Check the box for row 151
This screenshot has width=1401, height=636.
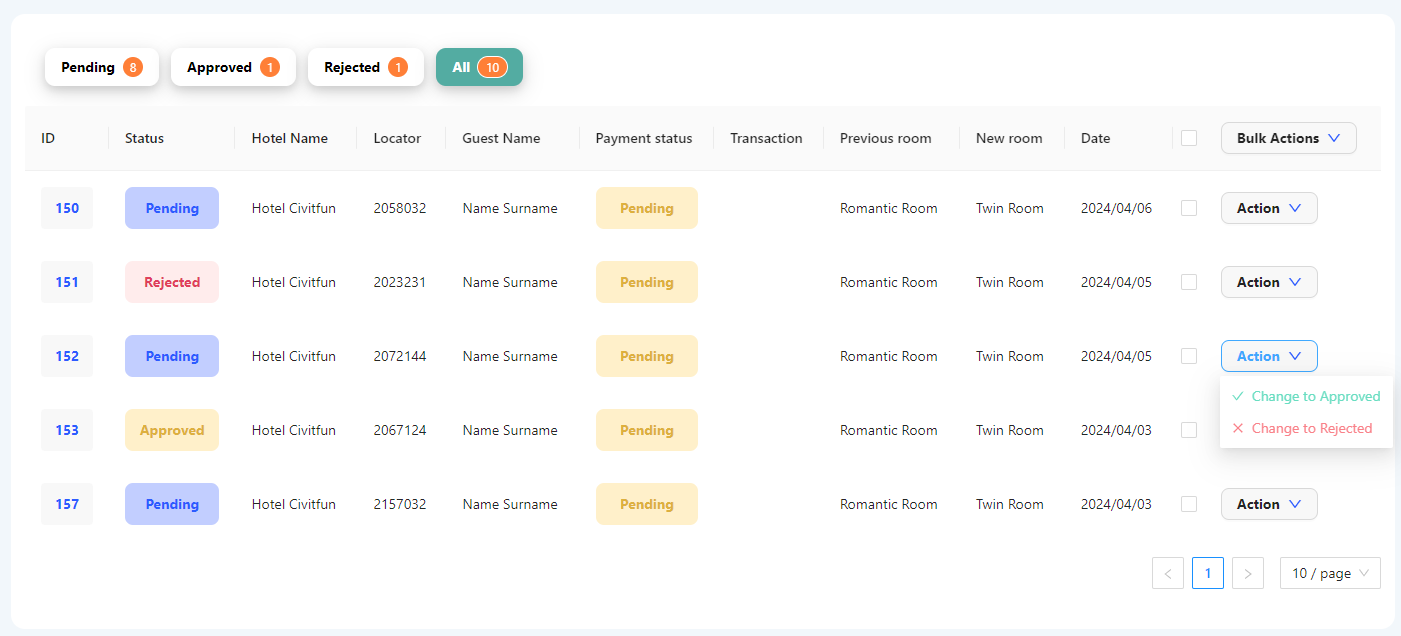[x=1189, y=282]
